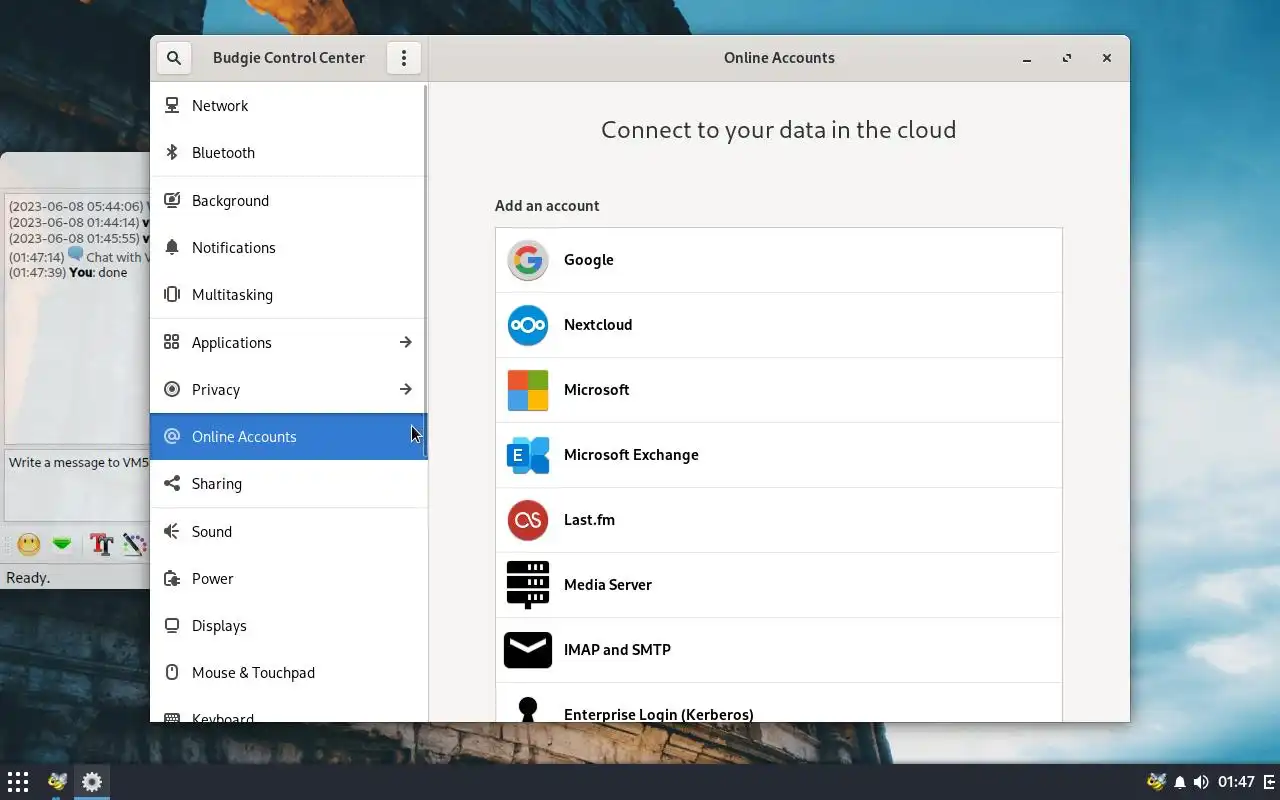Click the 'IMAP and SMTP' label
The width and height of the screenshot is (1280, 800).
click(x=617, y=650)
